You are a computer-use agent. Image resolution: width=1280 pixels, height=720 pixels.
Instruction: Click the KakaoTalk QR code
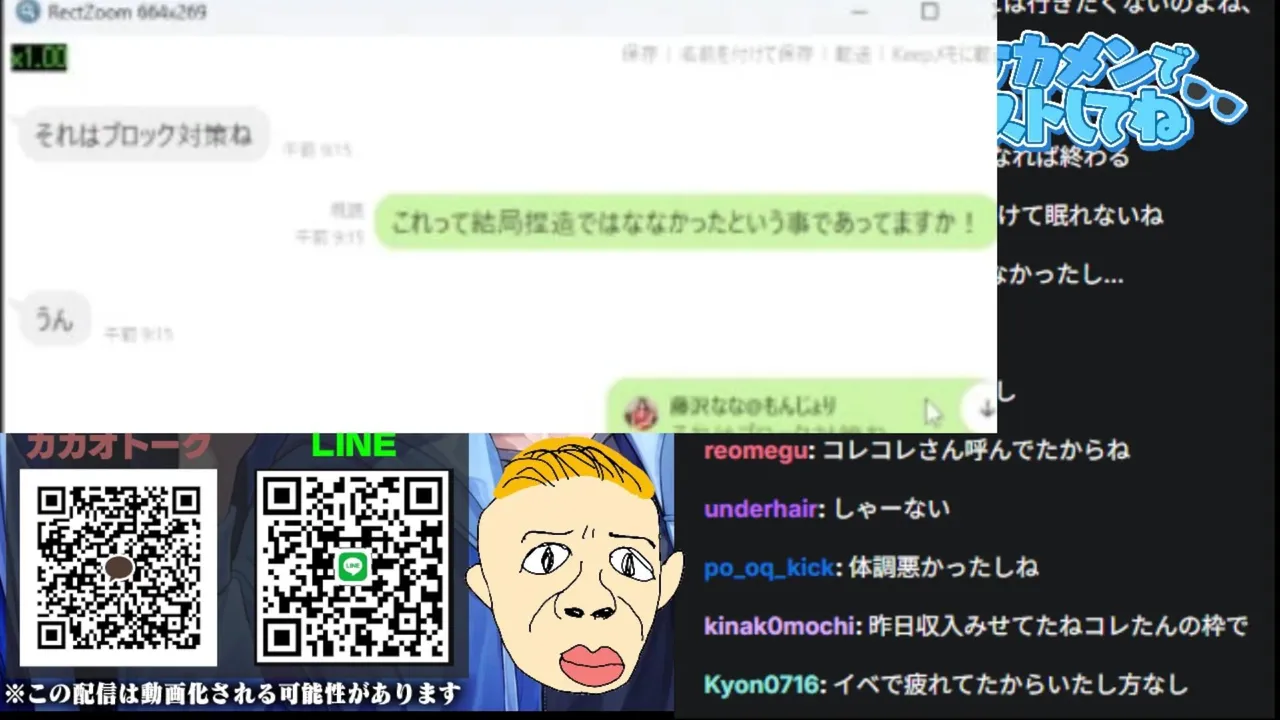[x=118, y=567]
